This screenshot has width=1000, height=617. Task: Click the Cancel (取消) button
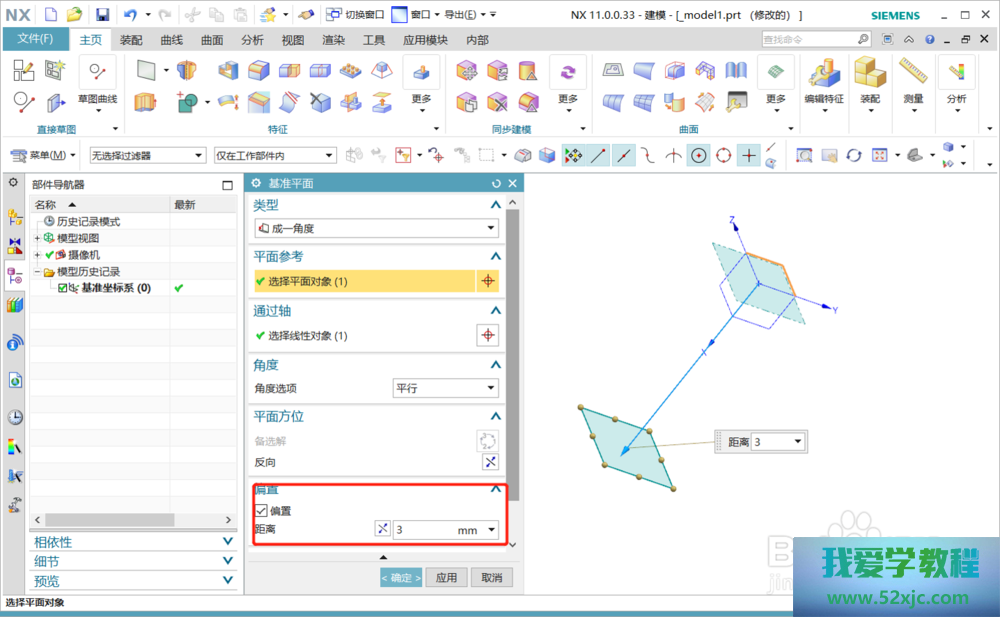(x=491, y=578)
